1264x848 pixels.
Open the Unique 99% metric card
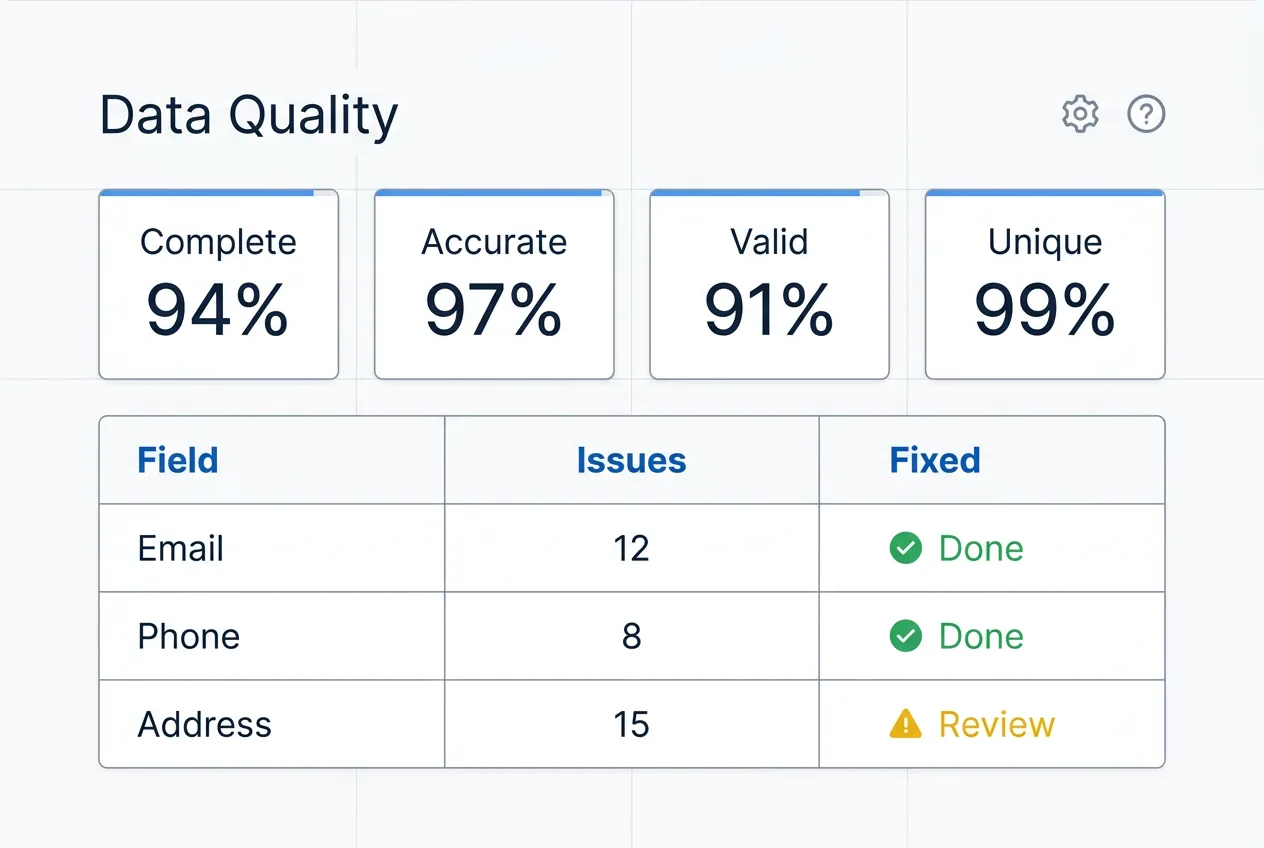point(1045,285)
